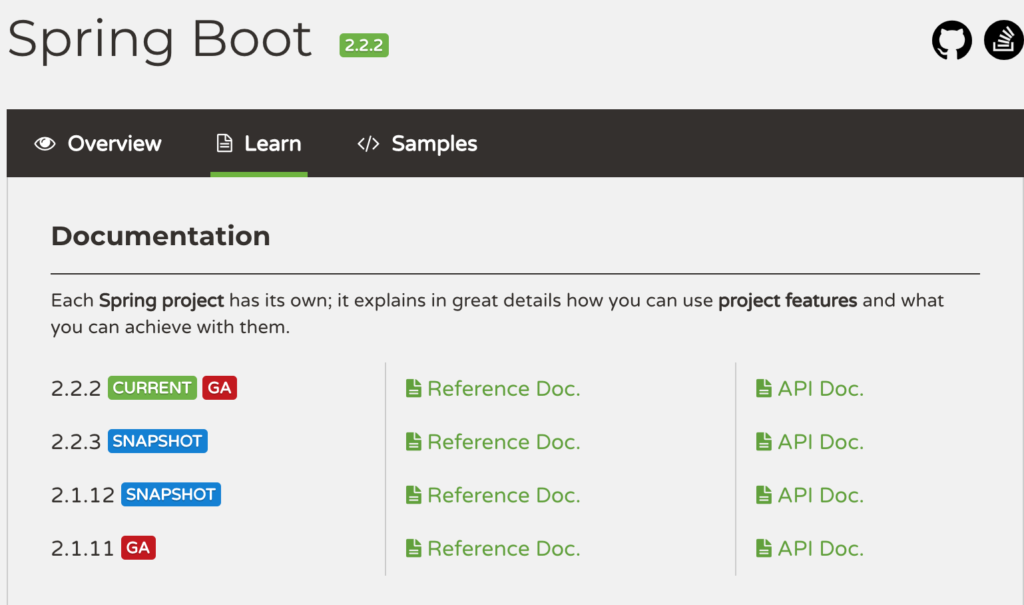
Task: Open Reference Doc. for version 2.2.2
Action: [504, 389]
